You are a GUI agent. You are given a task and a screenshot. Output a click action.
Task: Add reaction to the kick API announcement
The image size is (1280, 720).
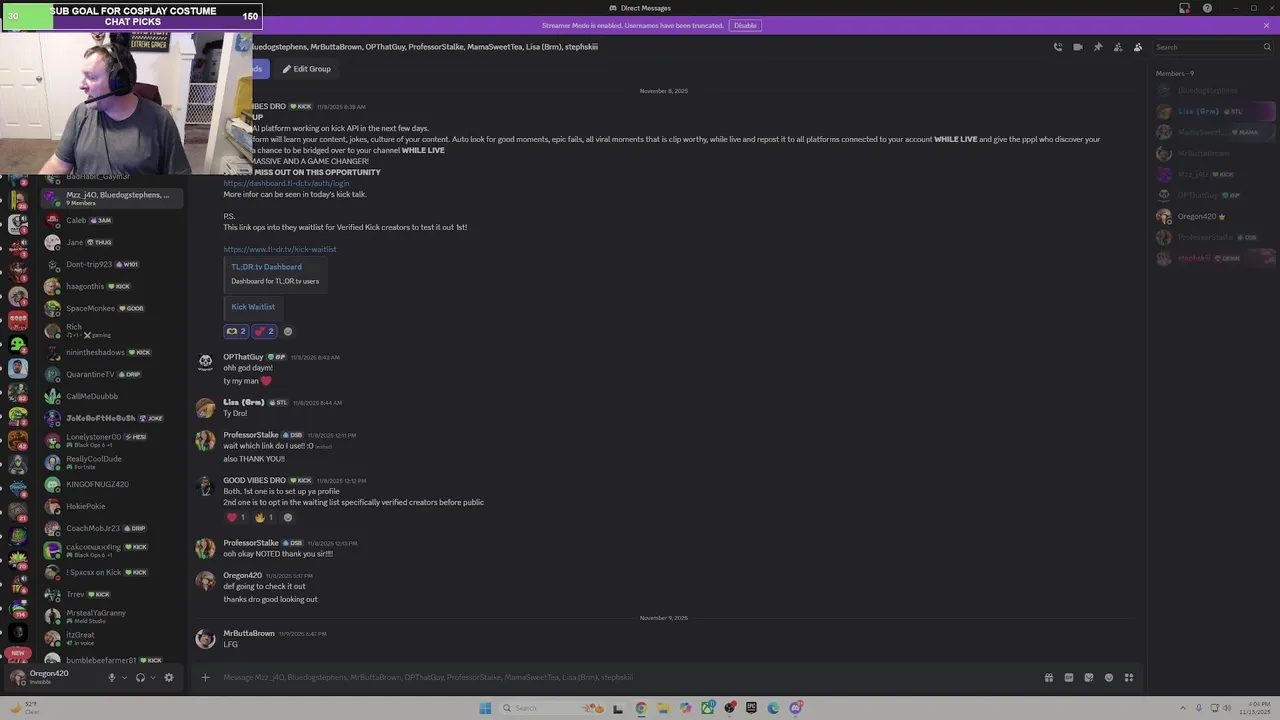click(288, 331)
